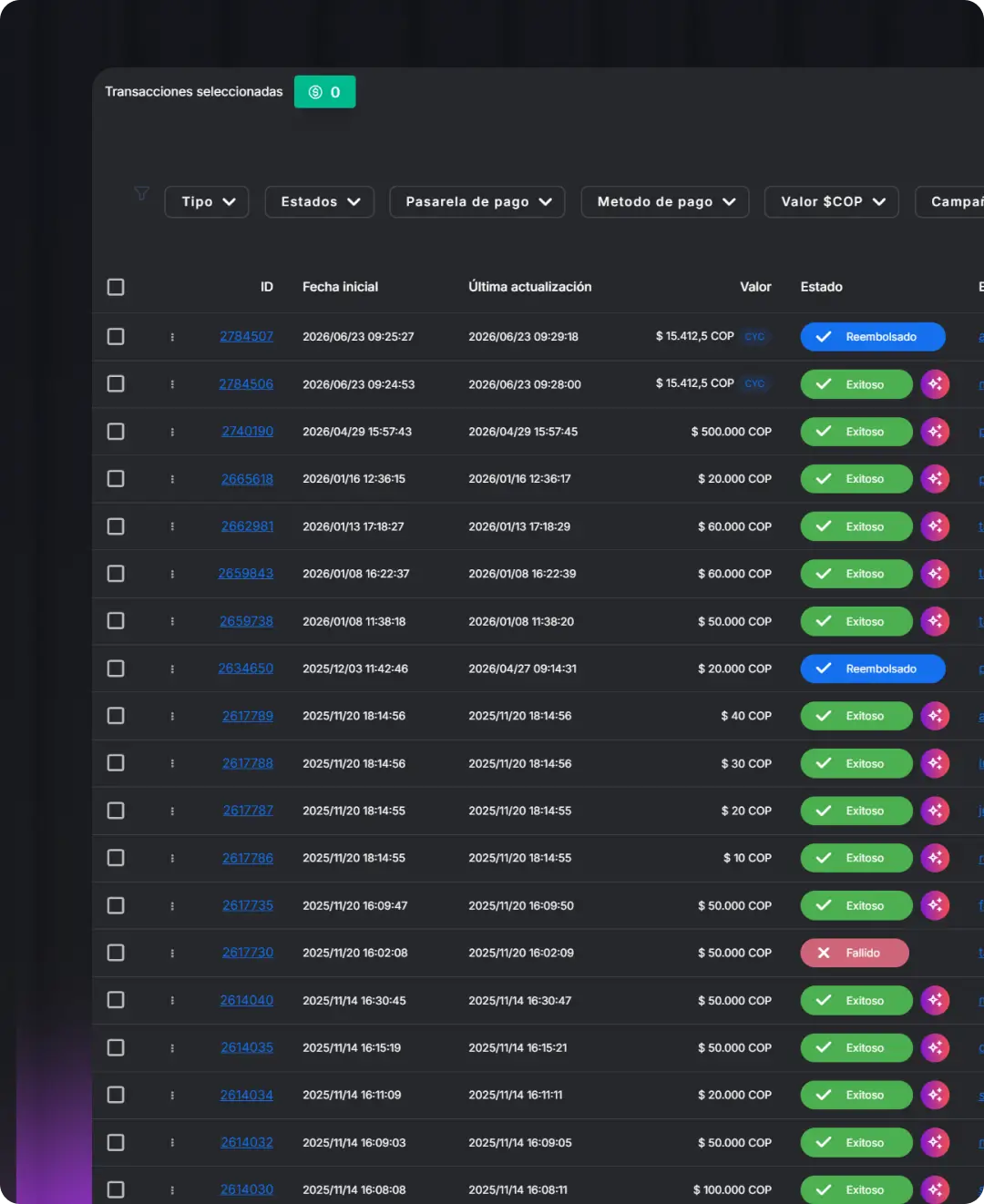Click value $ 500.000 COP cell
The width and height of the screenshot is (984, 1204).
click(x=731, y=432)
